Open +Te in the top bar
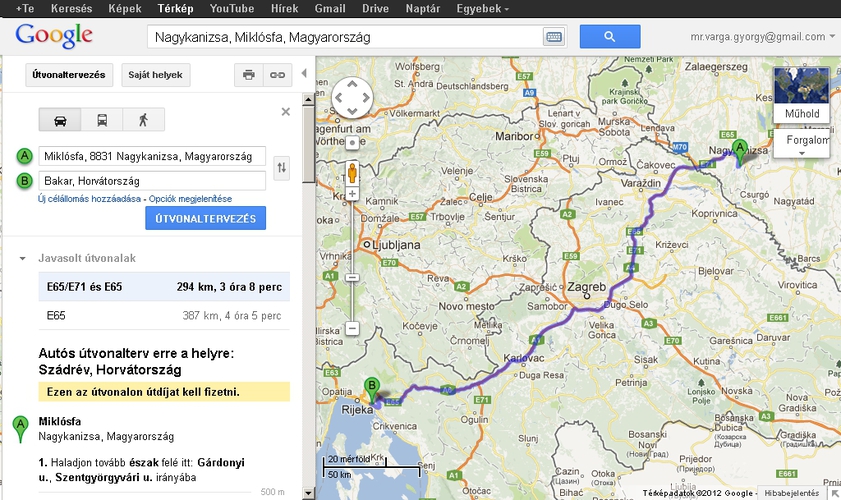 [x=25, y=9]
